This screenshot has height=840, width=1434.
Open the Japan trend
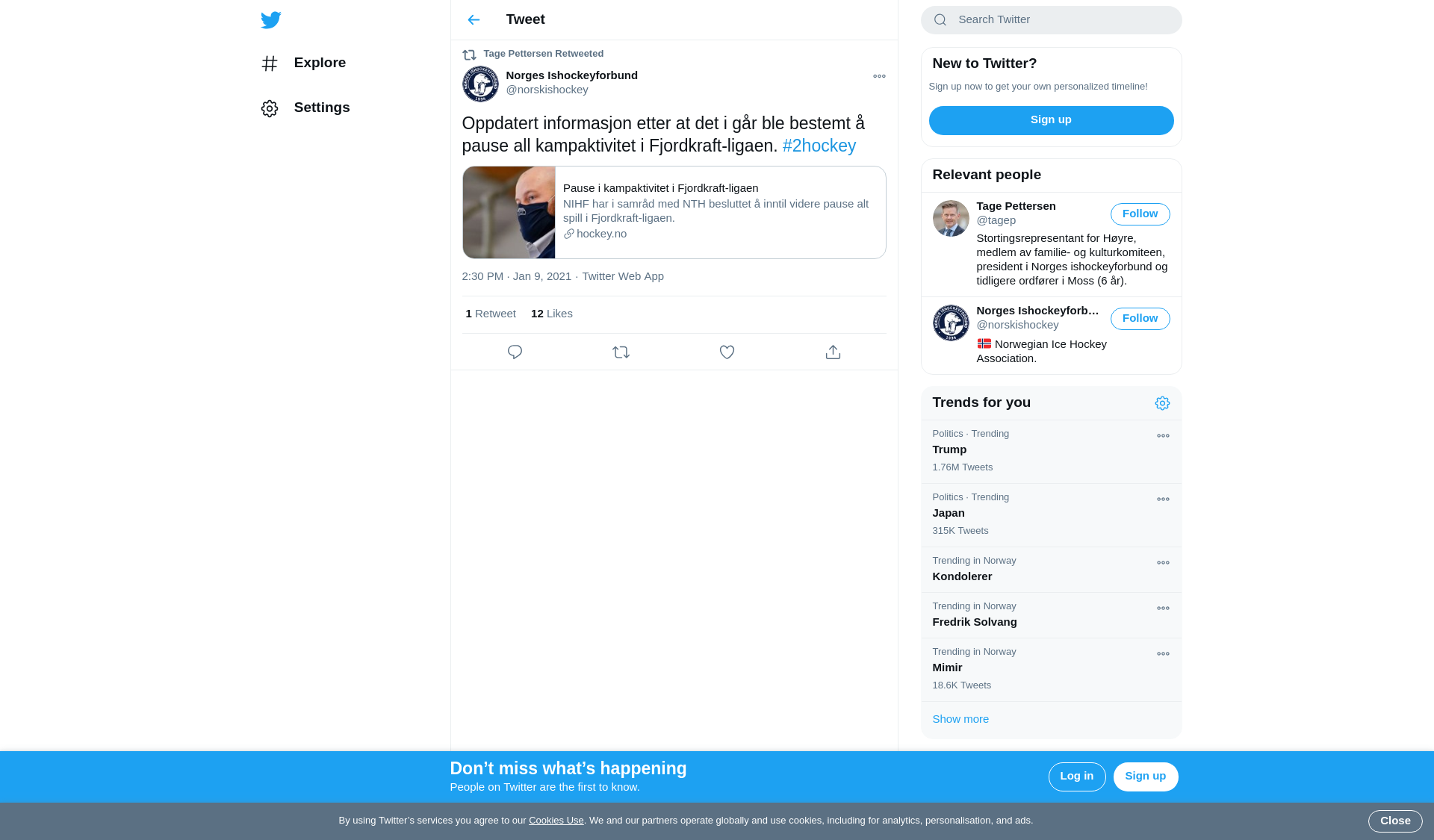point(1051,514)
